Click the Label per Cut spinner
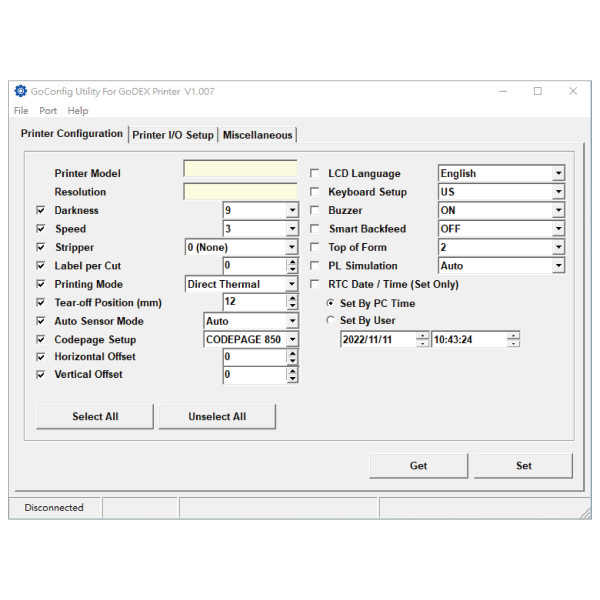 pyautogui.click(x=292, y=265)
